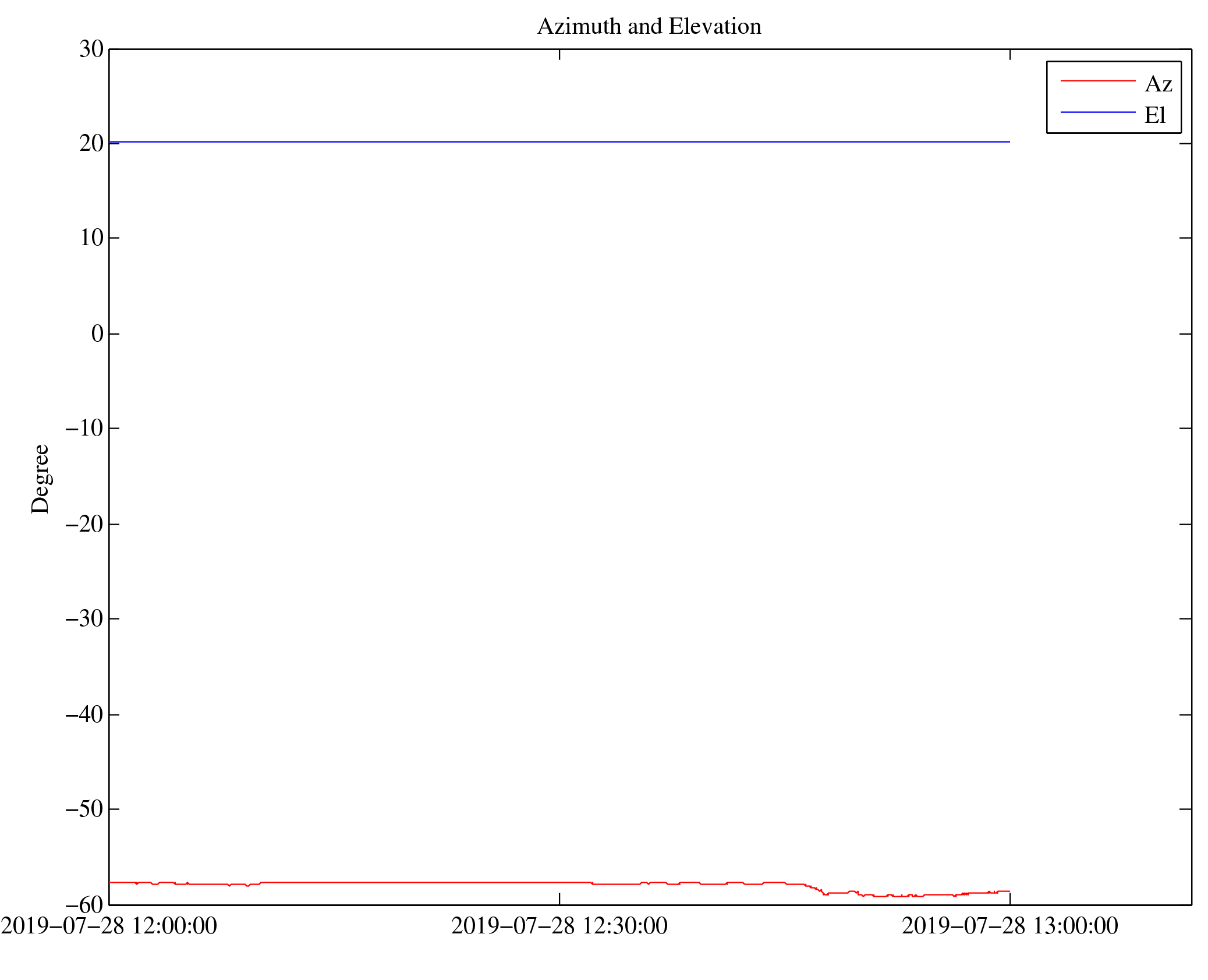Viewport: 1208px width, 980px height.
Task: Select the Az legend label
Action: (x=1158, y=84)
